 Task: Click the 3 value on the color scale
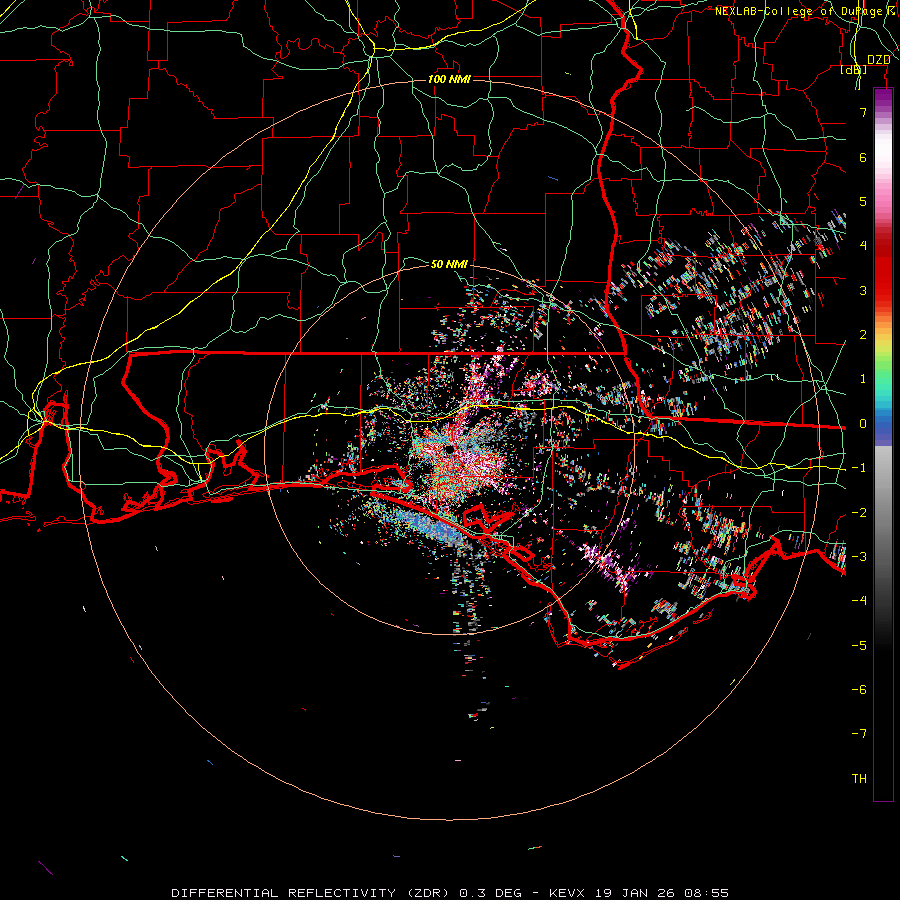pos(863,290)
